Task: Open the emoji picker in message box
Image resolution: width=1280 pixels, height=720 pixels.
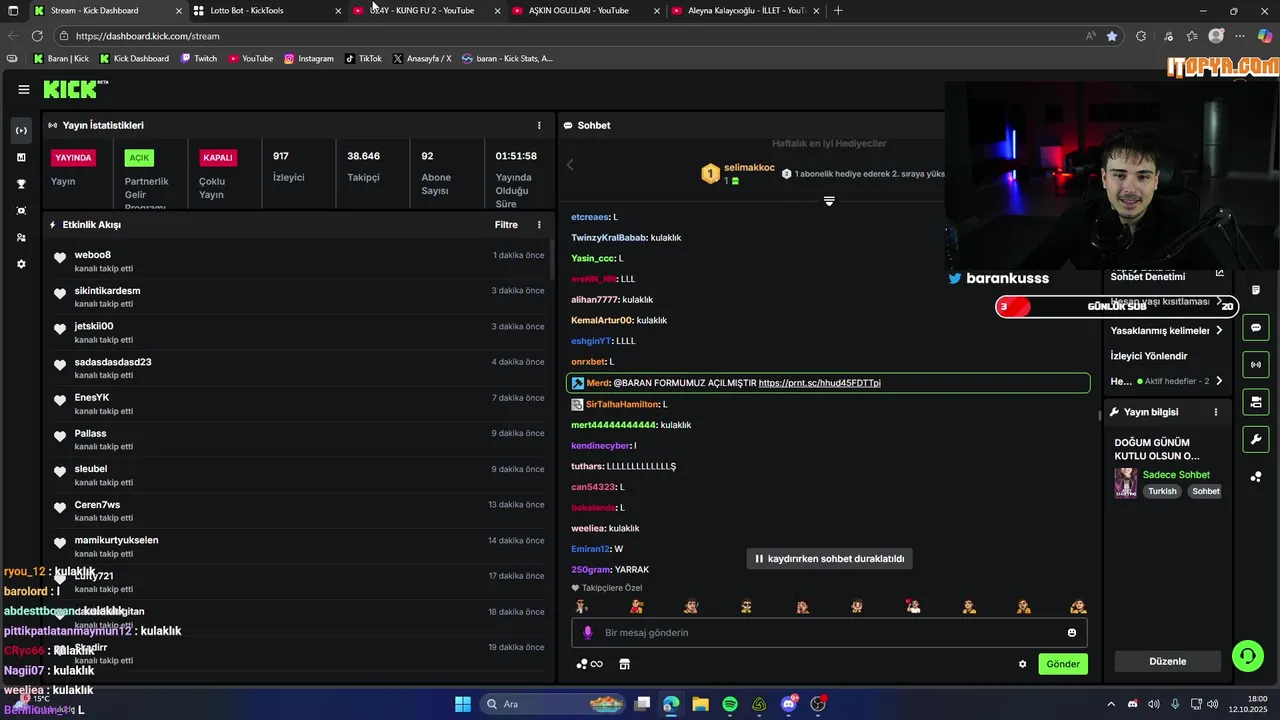Action: coord(1072,632)
